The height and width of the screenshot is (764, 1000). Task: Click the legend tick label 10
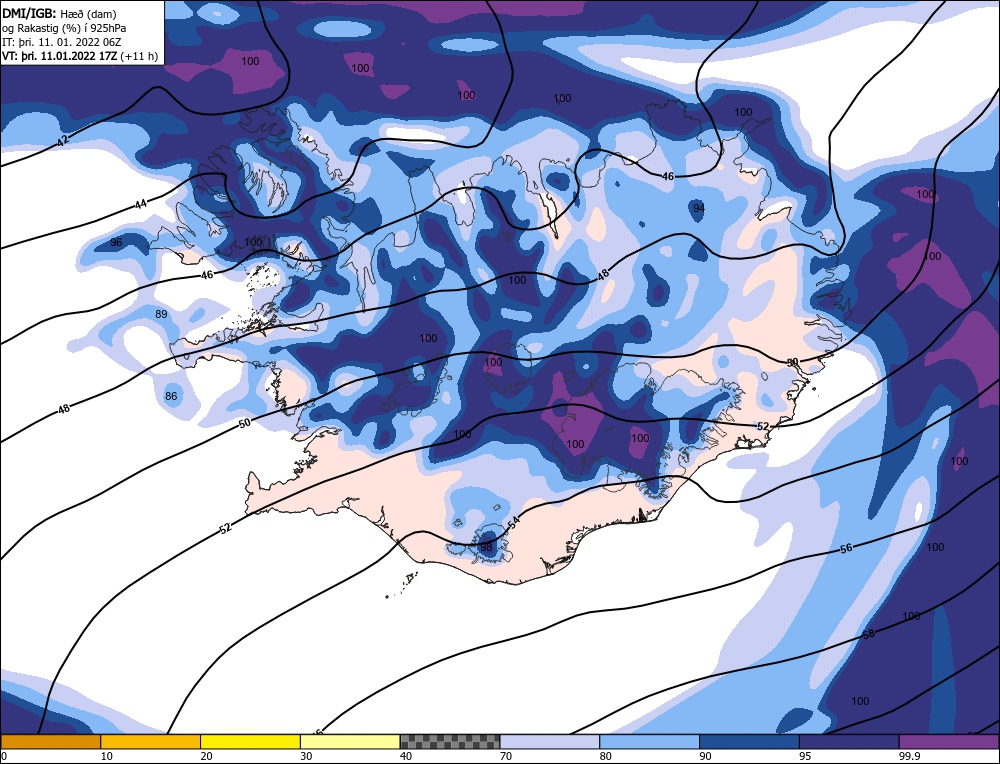107,756
